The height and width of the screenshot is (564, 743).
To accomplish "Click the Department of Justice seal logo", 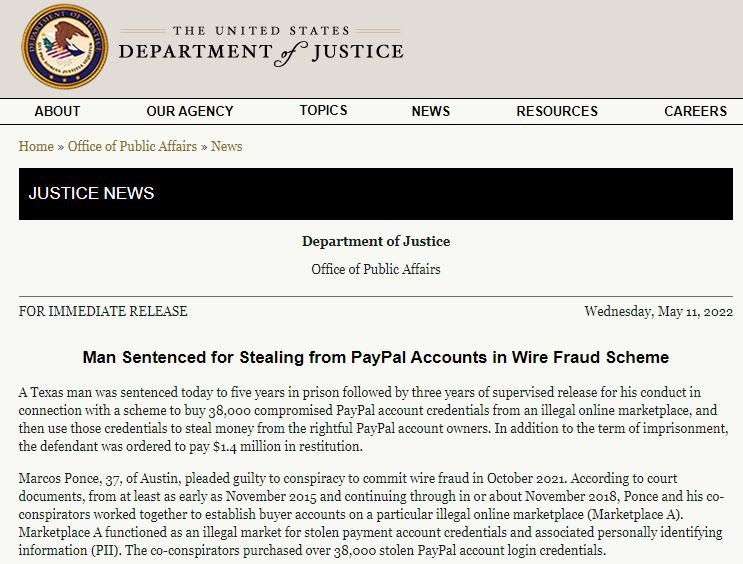I will coord(65,46).
